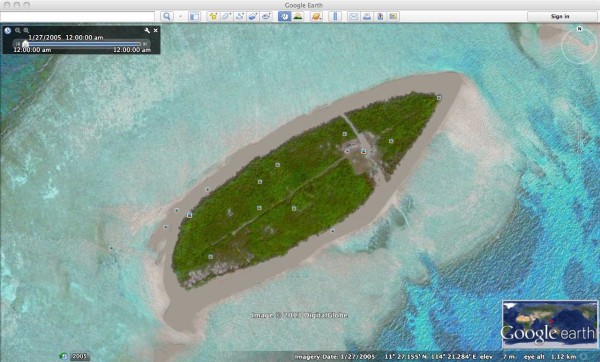Screen dimensions: 600x362
Task: Click the email envelope icon
Action: pyautogui.click(x=354, y=16)
